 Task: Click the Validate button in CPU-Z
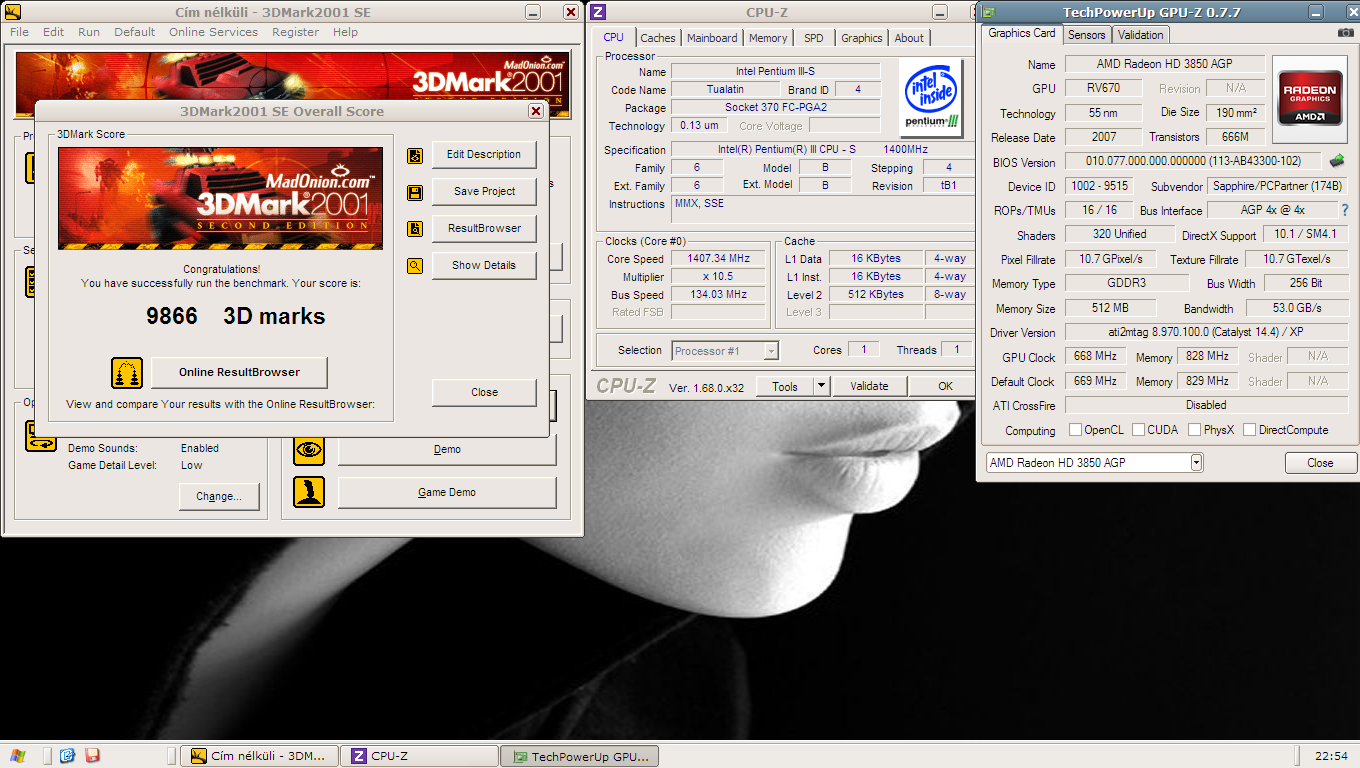pyautogui.click(x=869, y=386)
